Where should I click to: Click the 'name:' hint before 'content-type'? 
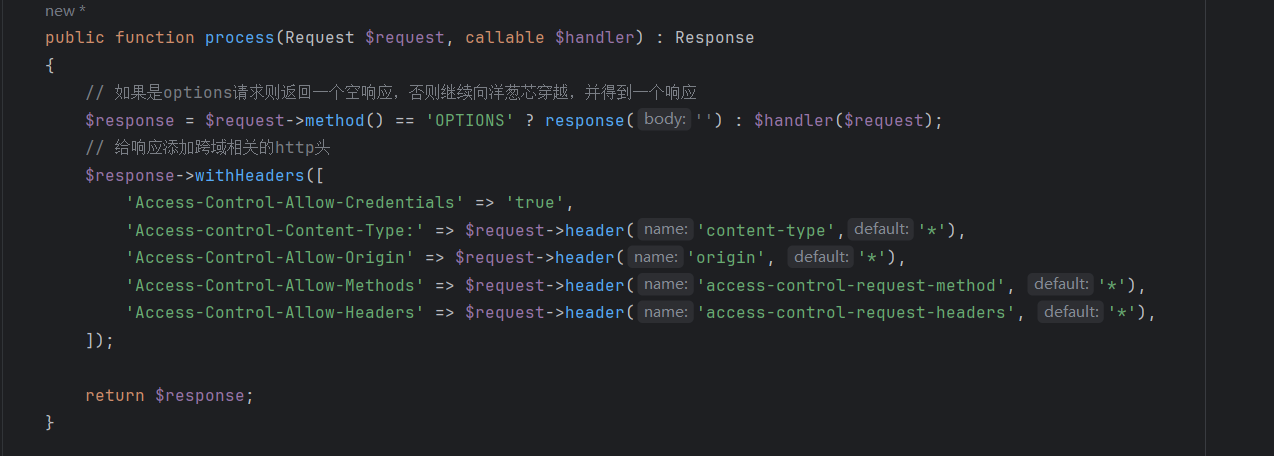(x=665, y=230)
